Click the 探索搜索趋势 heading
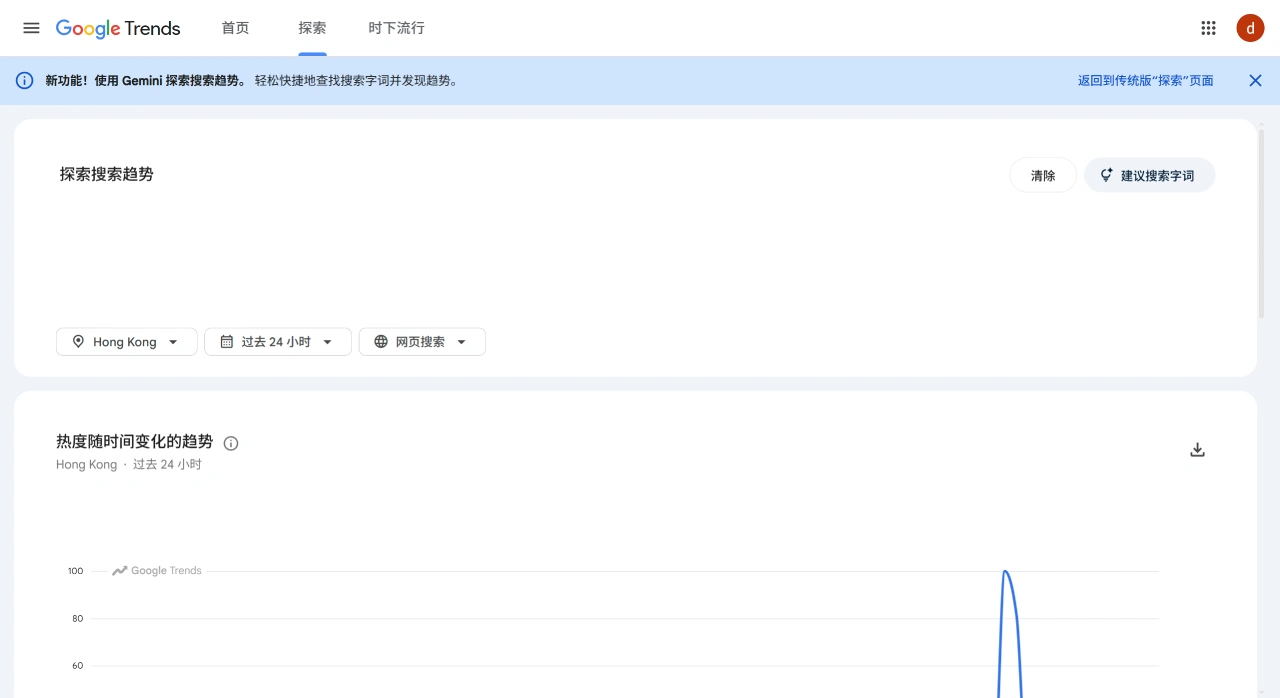 pyautogui.click(x=107, y=174)
